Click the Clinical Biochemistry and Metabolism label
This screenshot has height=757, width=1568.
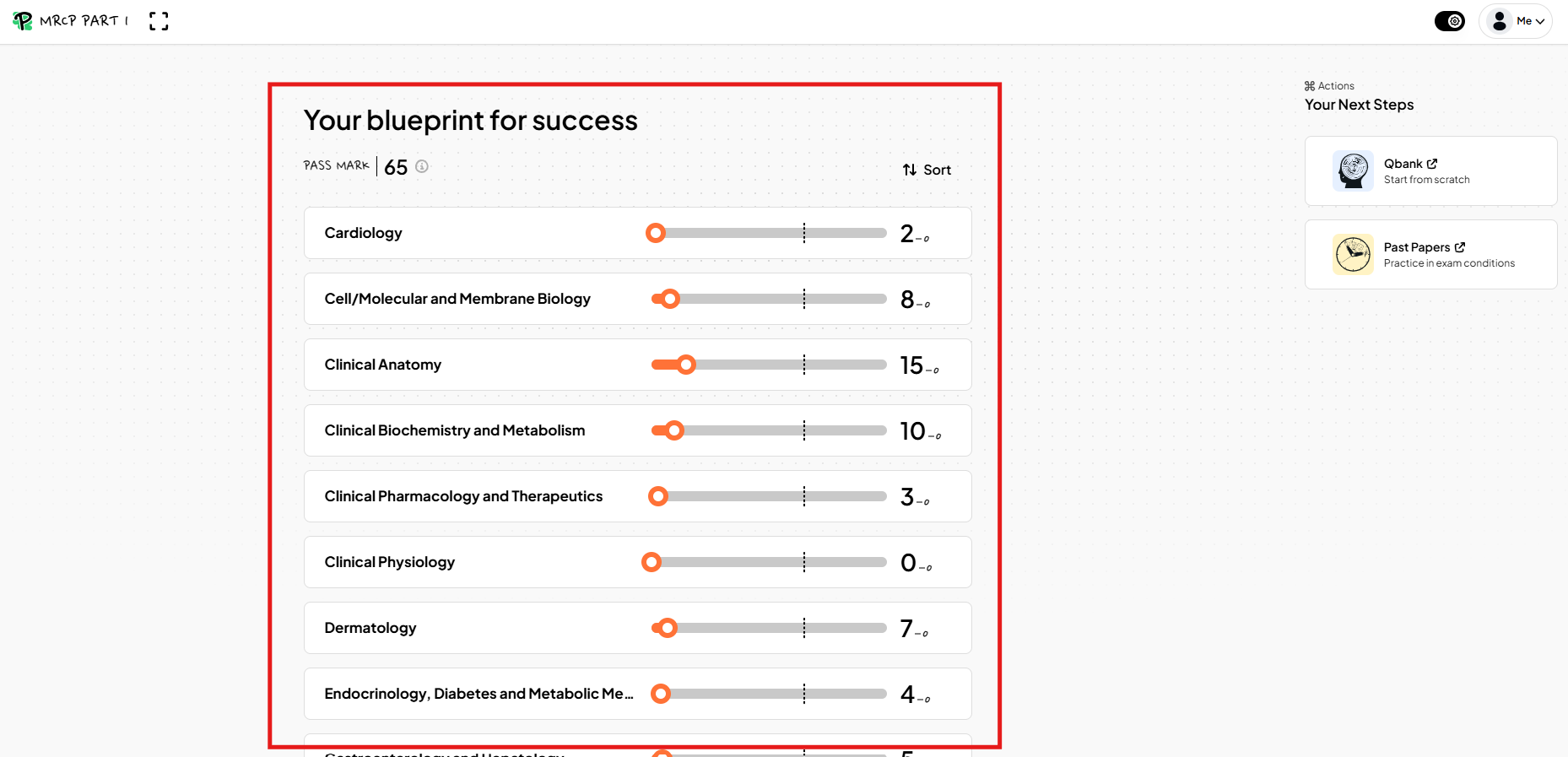pyautogui.click(x=455, y=430)
